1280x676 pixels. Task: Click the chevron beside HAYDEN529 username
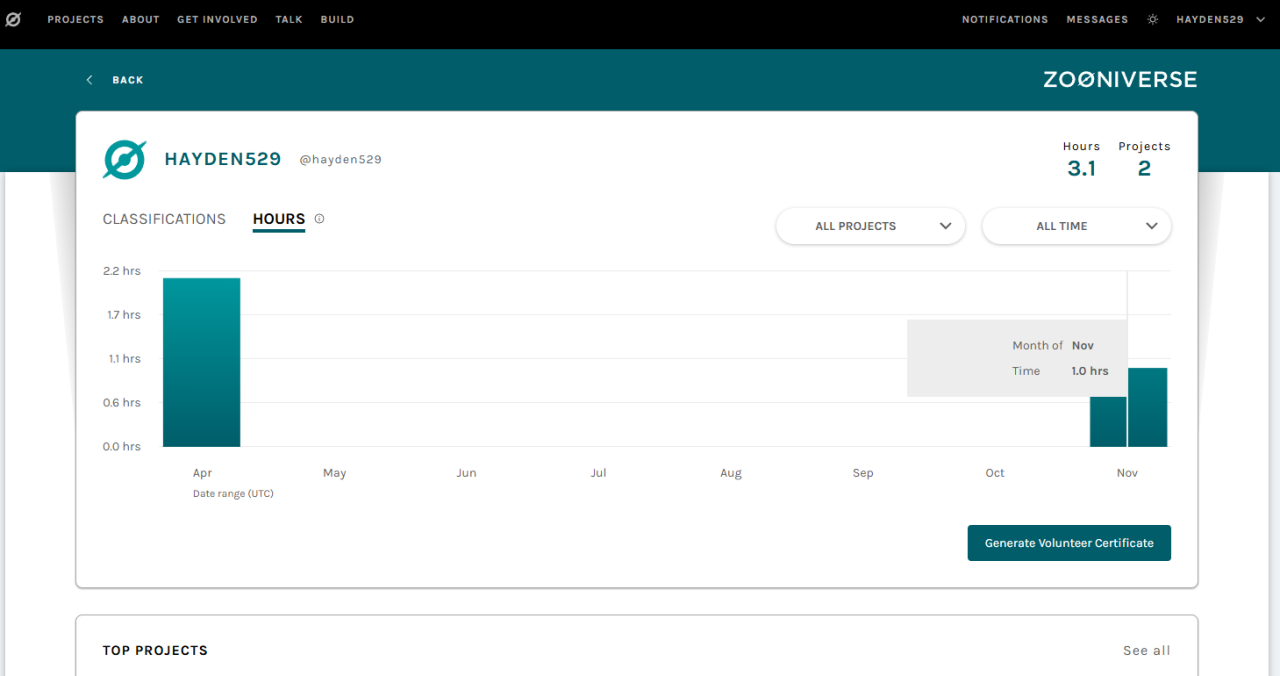[x=1260, y=19]
